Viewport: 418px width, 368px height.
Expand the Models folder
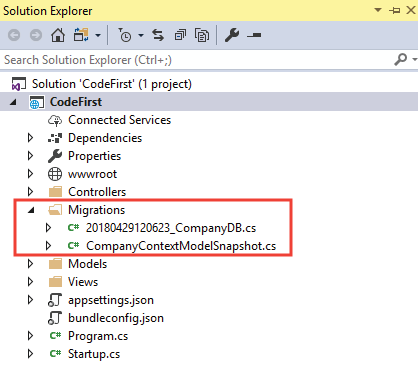[x=30, y=264]
